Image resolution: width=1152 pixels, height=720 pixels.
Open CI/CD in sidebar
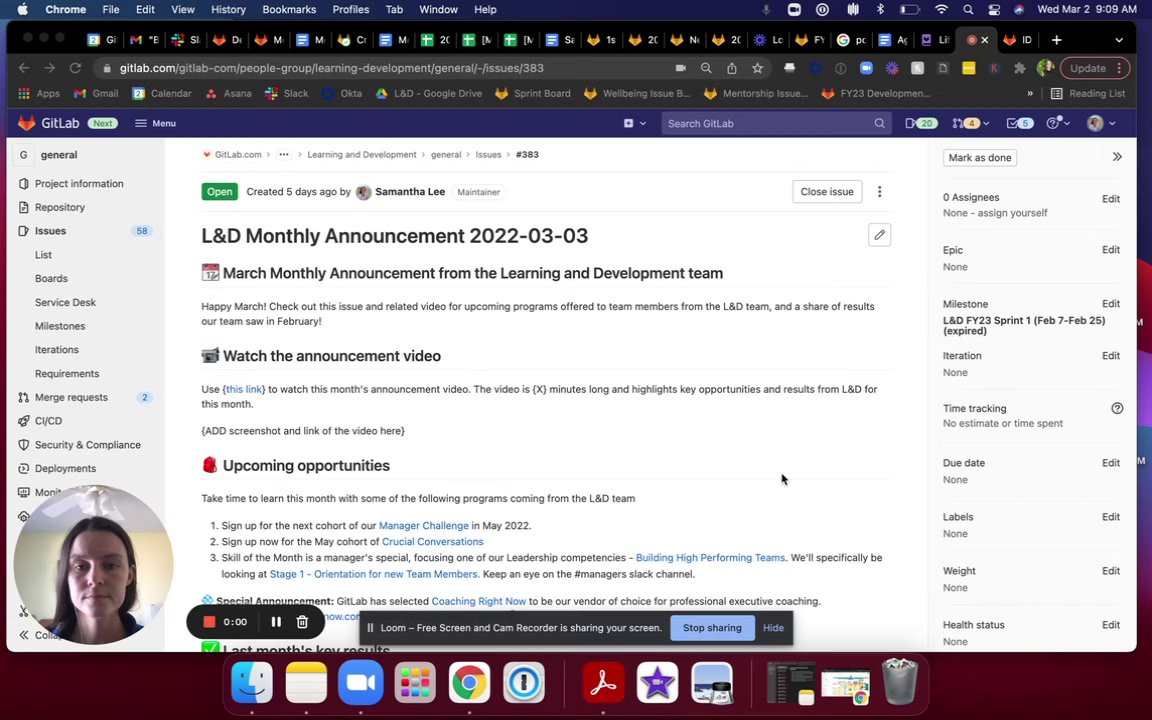click(x=48, y=421)
